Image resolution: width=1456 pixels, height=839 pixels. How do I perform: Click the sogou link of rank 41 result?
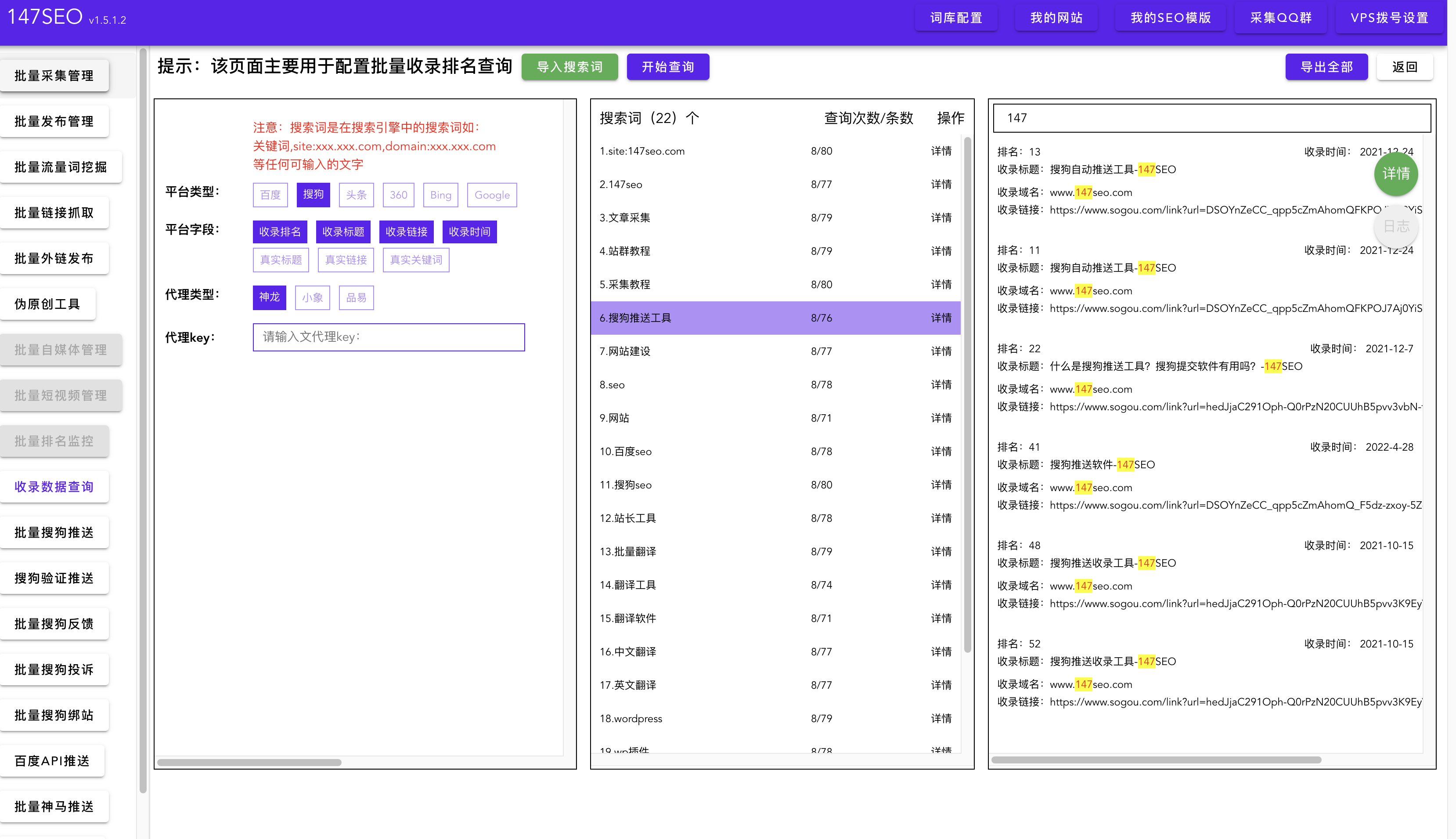1236,505
